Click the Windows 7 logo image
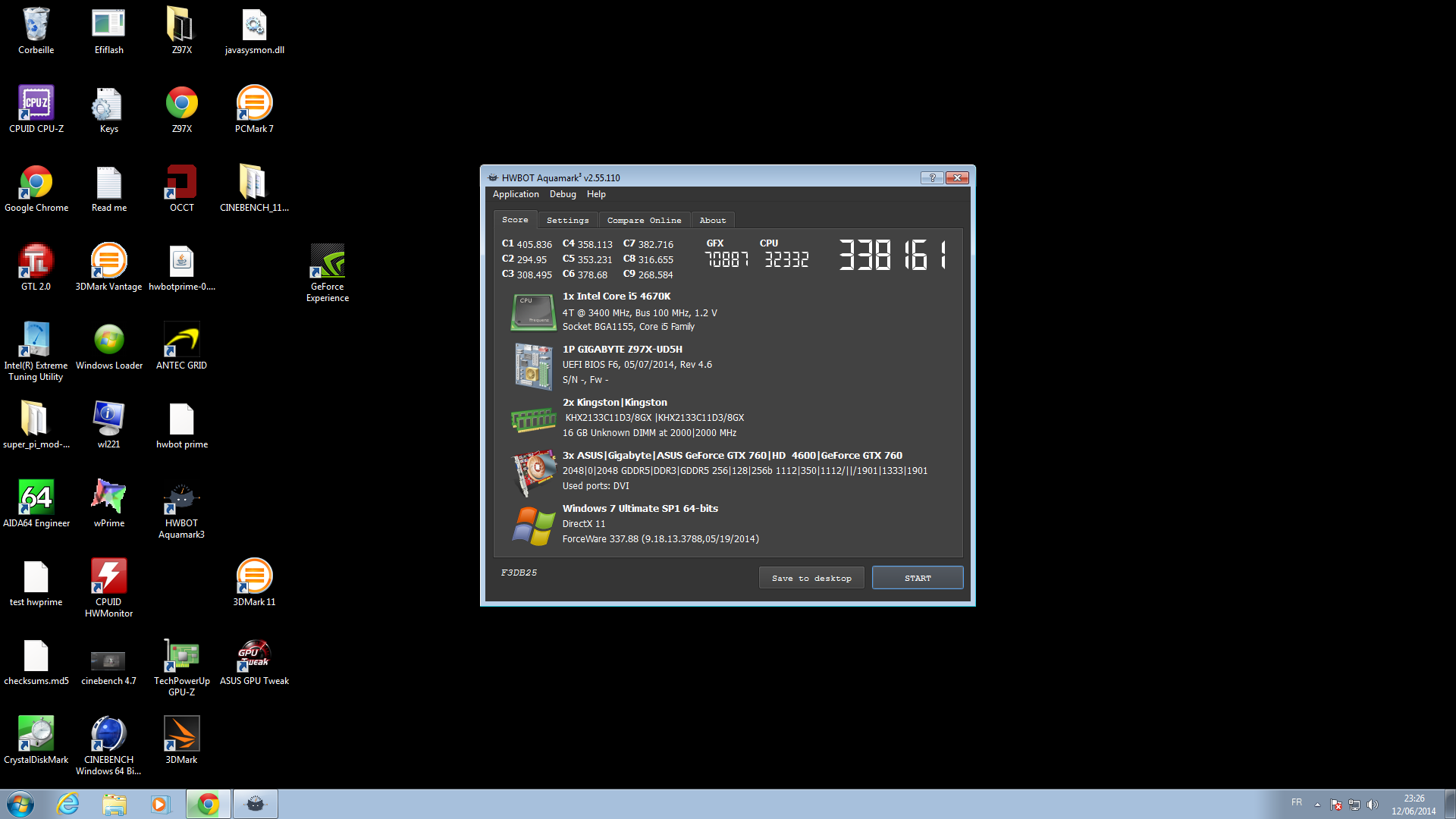The height and width of the screenshot is (819, 1456). pyautogui.click(x=534, y=526)
